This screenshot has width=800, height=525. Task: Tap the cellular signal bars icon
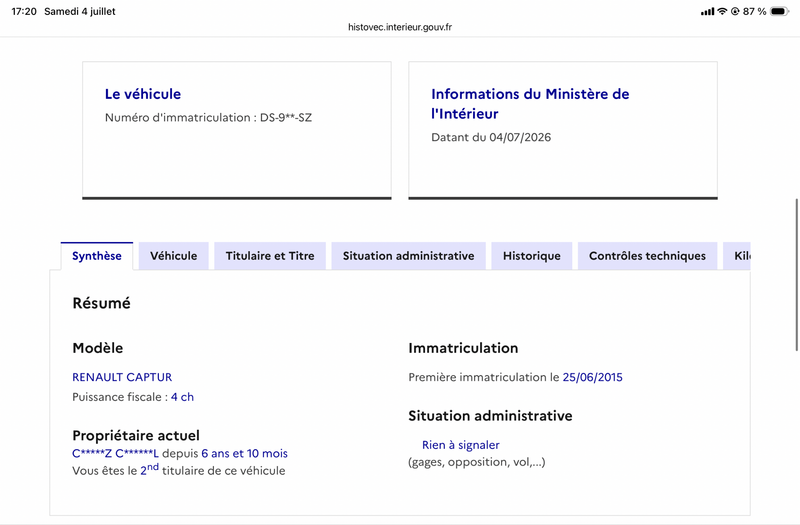[708, 11]
